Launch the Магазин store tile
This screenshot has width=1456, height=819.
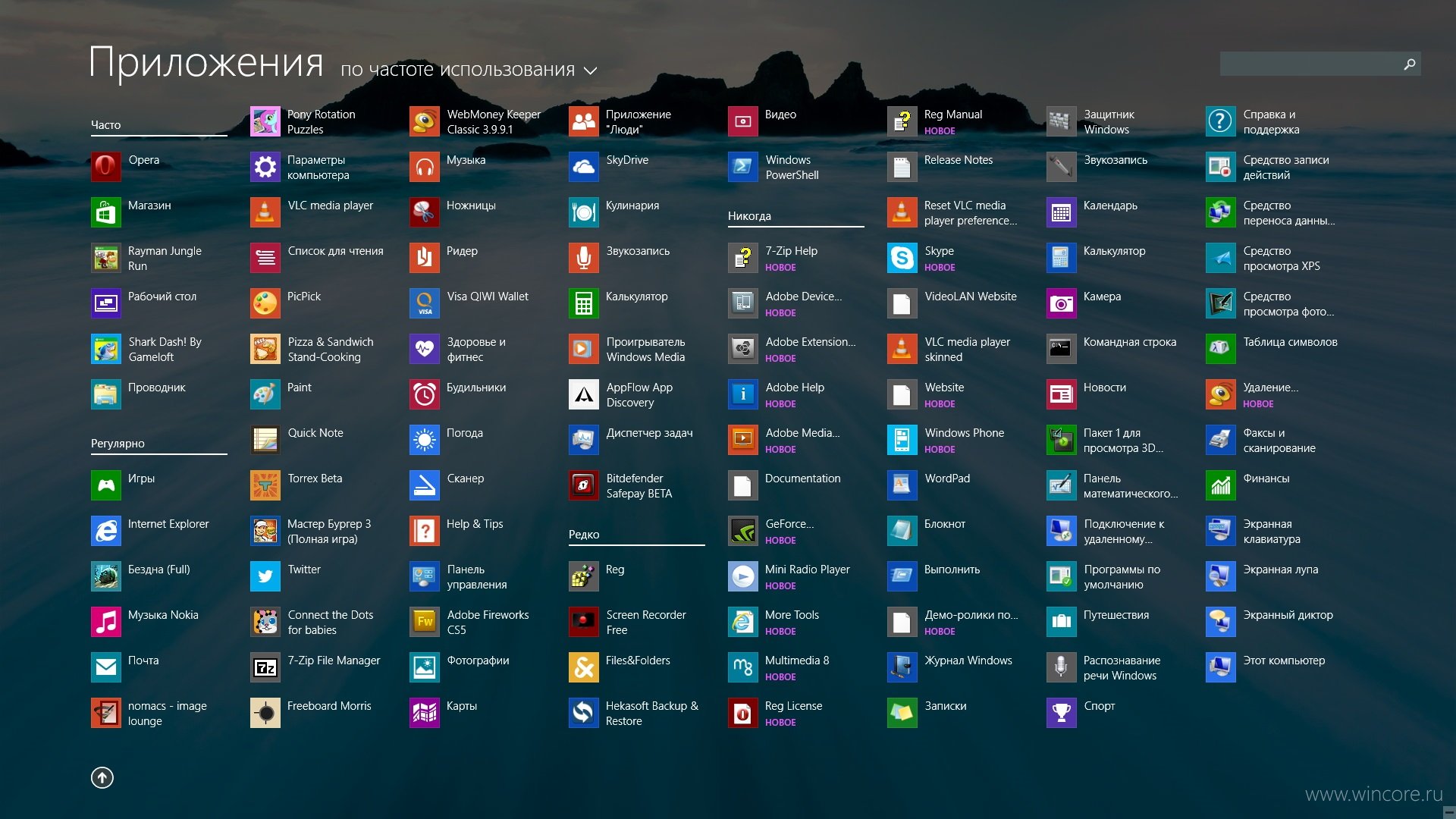pos(106,212)
